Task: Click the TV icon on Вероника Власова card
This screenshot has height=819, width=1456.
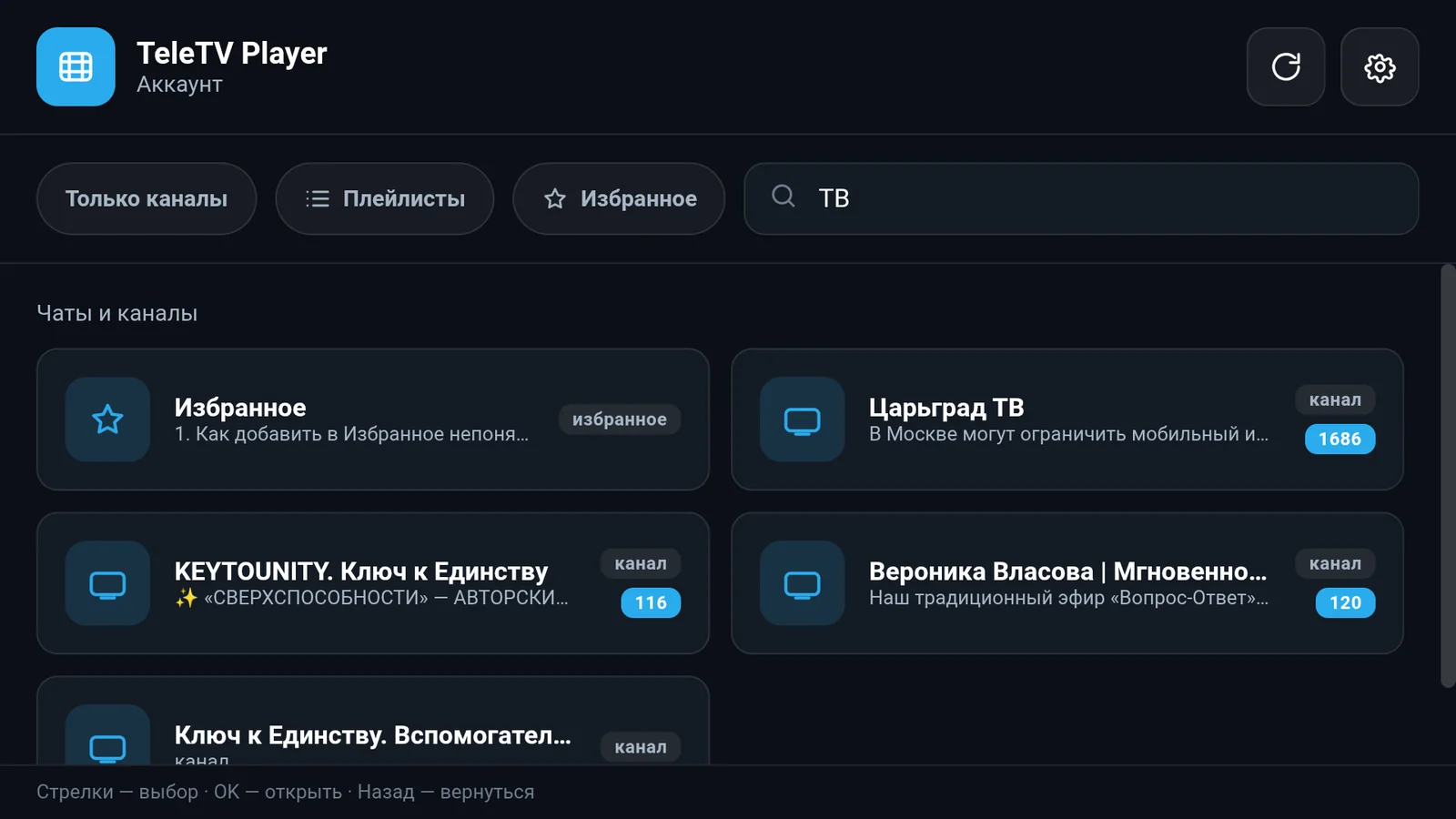Action: point(802,583)
